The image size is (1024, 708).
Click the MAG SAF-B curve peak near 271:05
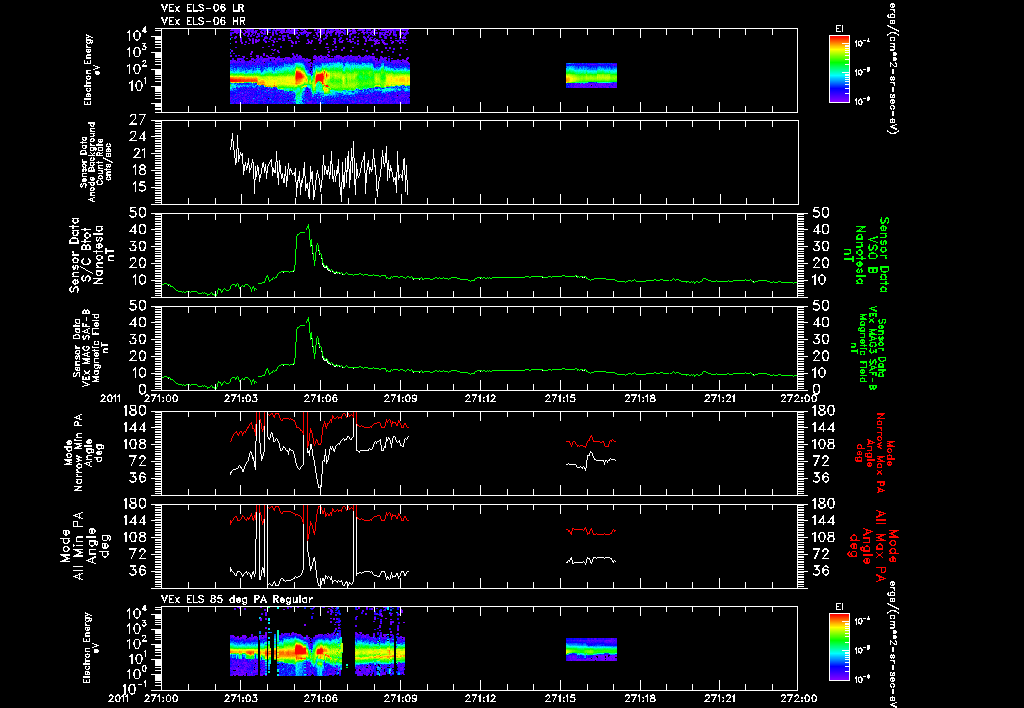click(308, 319)
